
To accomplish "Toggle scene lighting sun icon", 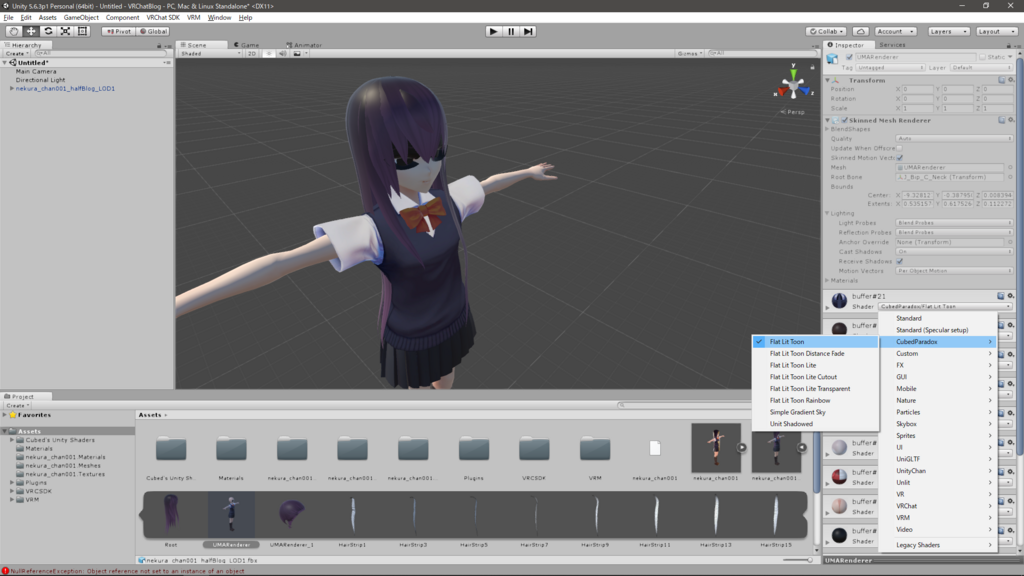I will [x=268, y=54].
